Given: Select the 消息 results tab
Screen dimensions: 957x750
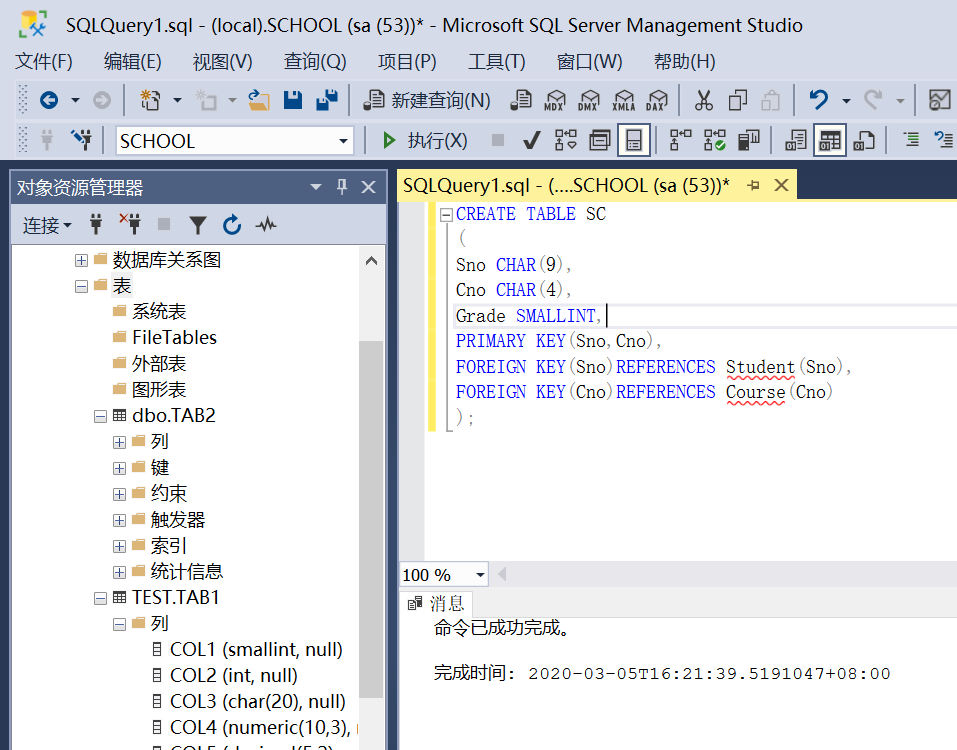Looking at the screenshot, I should point(436,604).
